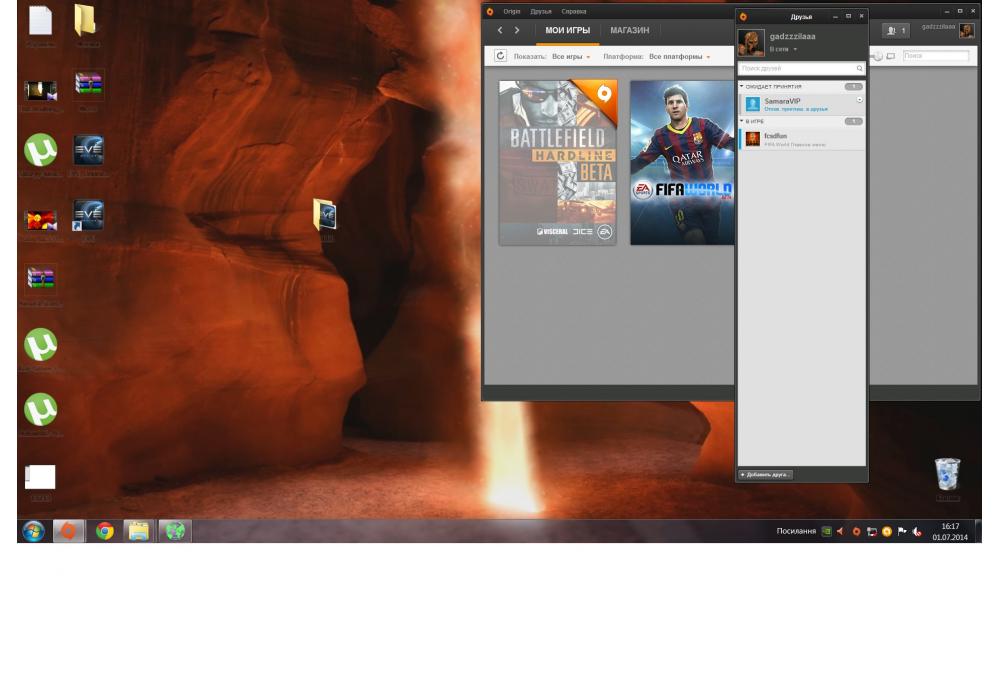Open the 'Все игры' filter dropdown
1000x700 pixels.
571,57
